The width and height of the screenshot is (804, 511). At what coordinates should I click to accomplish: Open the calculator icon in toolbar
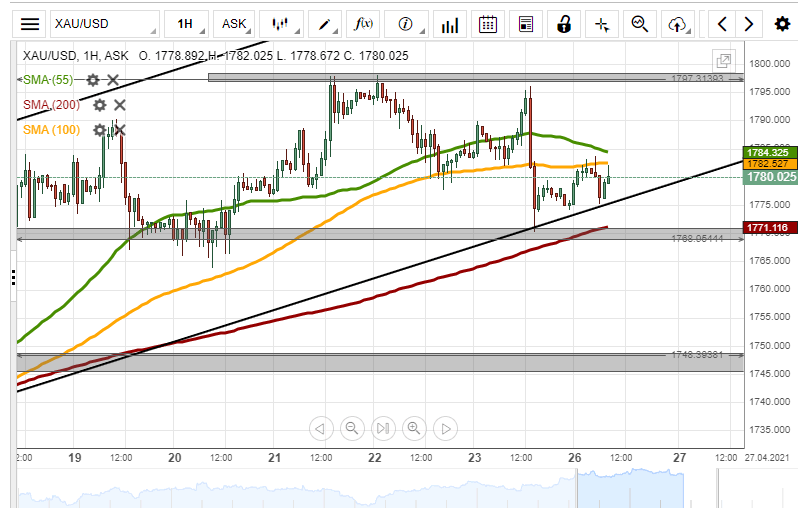(x=526, y=24)
